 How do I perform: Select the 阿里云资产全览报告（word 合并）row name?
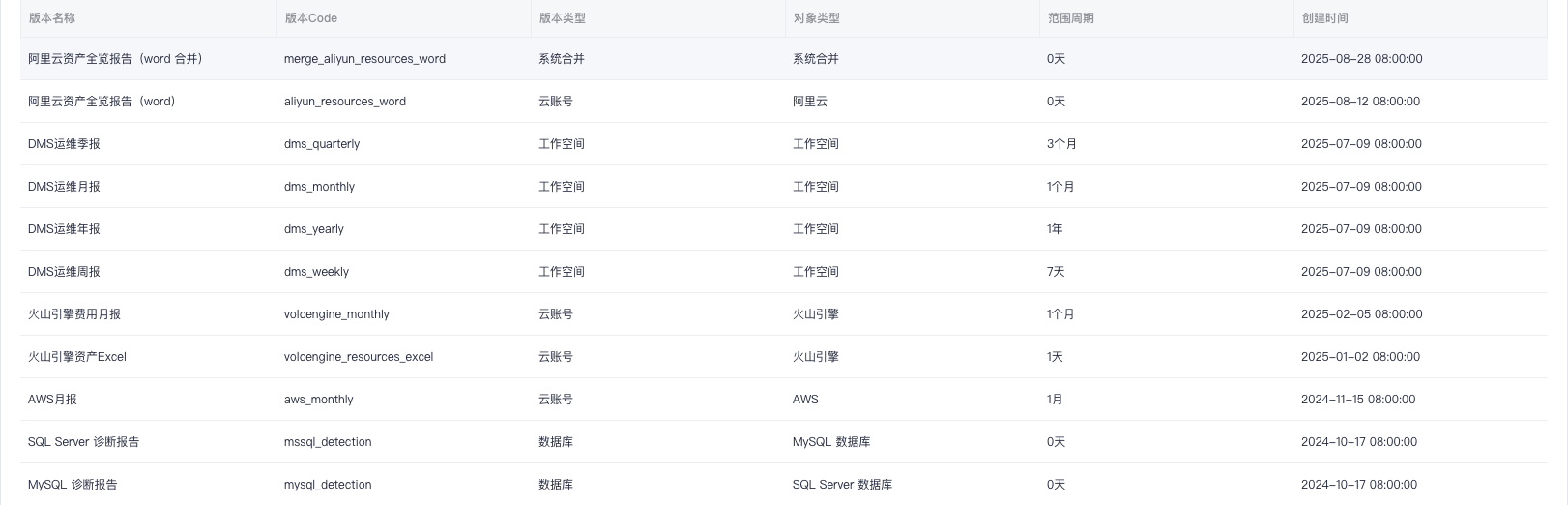point(115,59)
